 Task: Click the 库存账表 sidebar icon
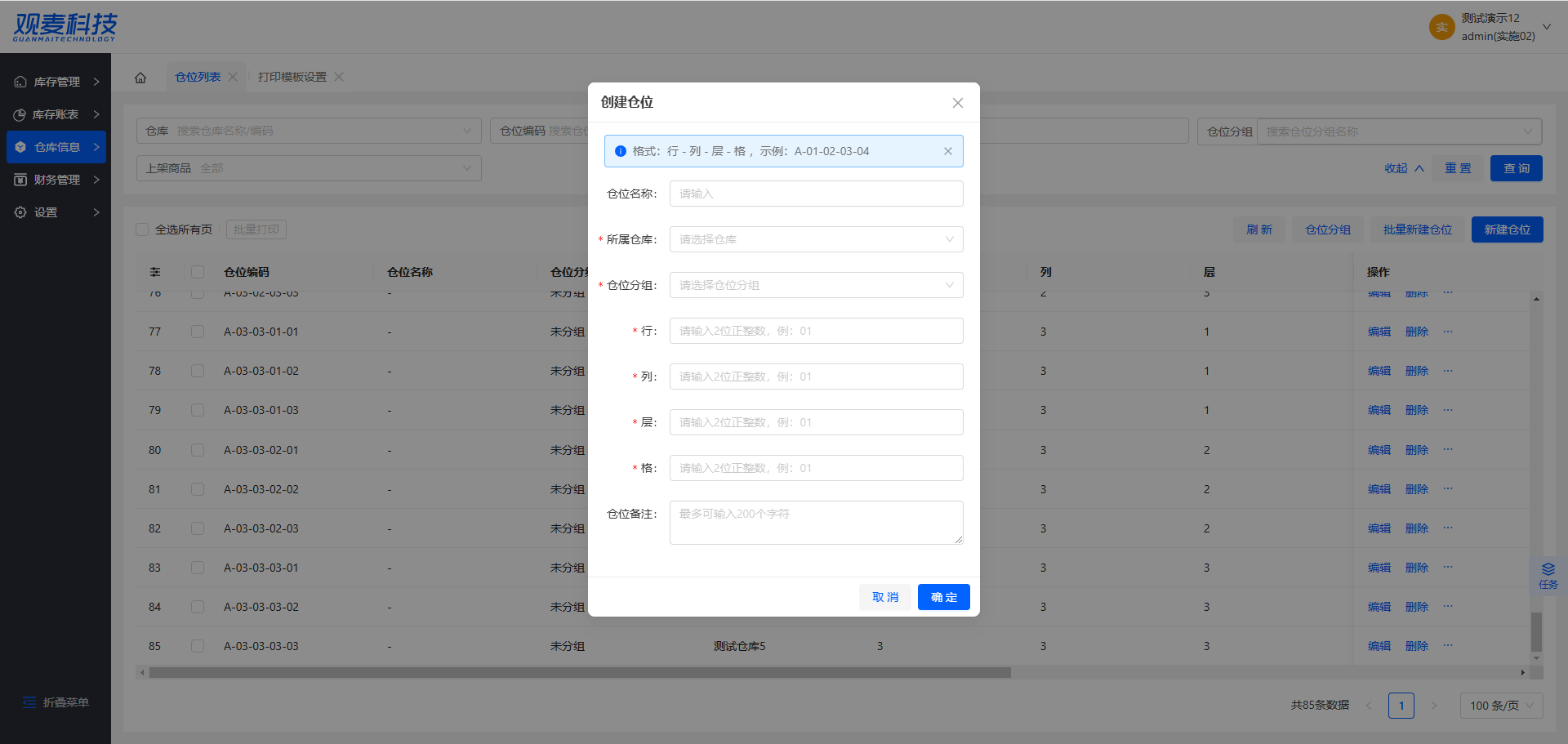pos(20,114)
